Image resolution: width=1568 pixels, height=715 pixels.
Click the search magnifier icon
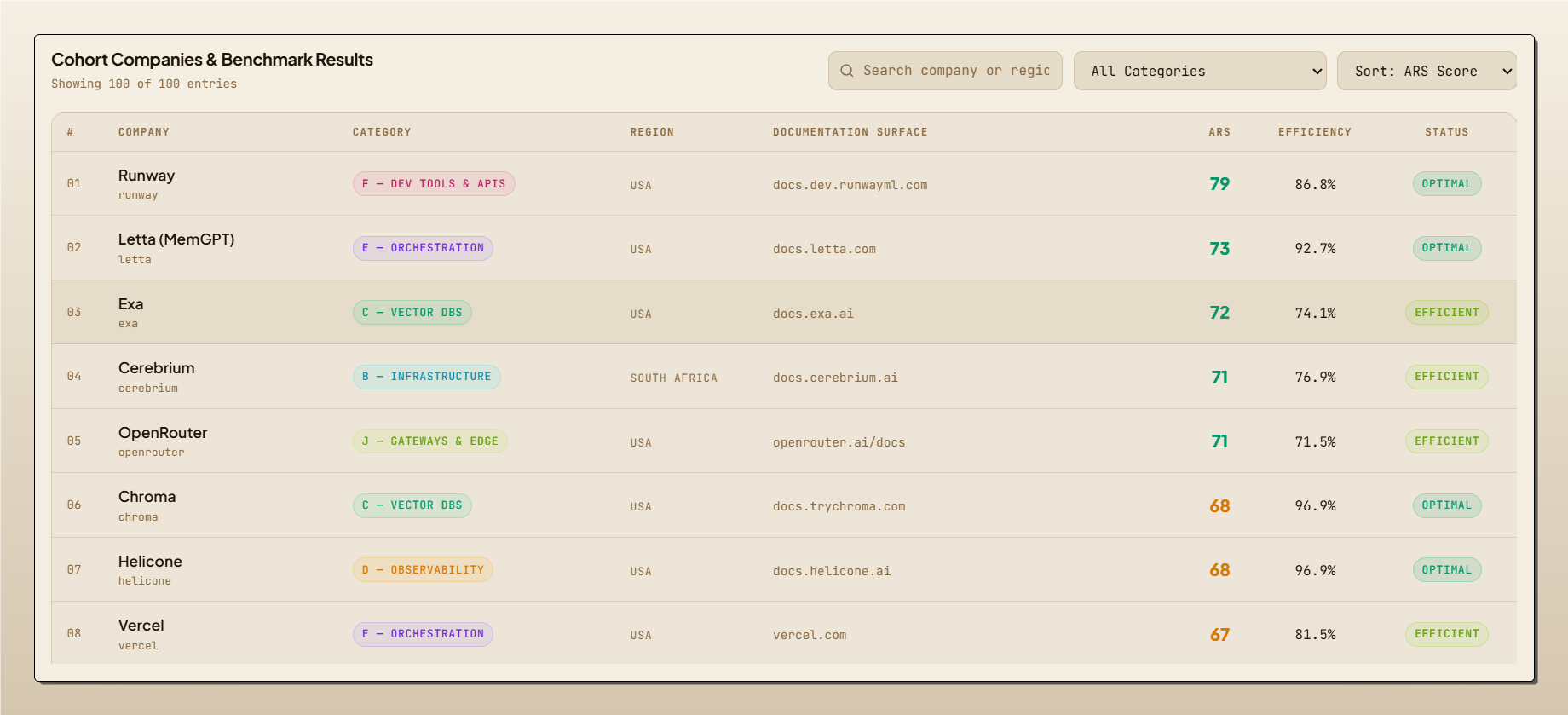[847, 71]
